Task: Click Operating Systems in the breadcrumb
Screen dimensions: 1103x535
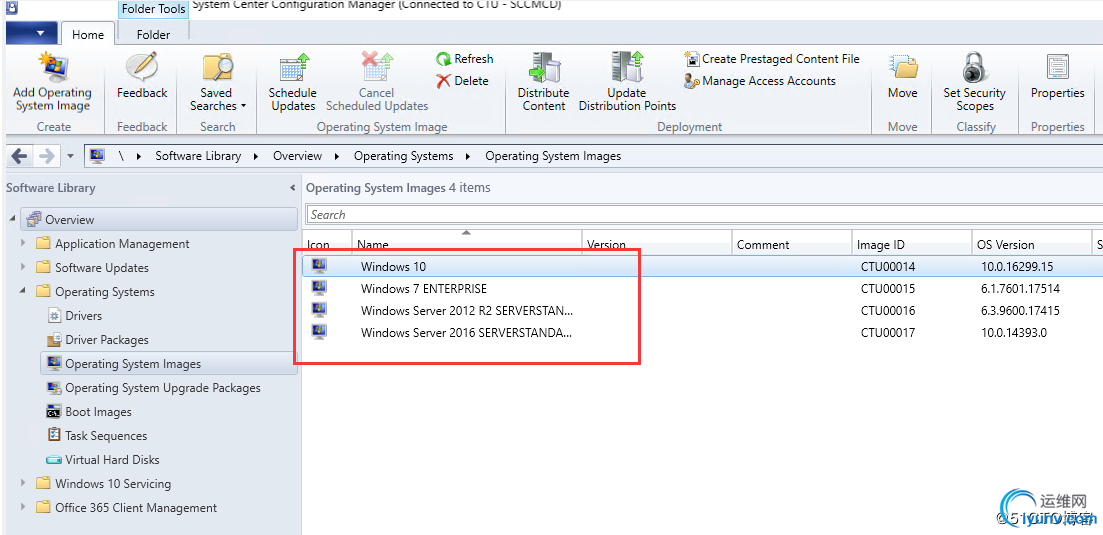Action: click(x=404, y=156)
